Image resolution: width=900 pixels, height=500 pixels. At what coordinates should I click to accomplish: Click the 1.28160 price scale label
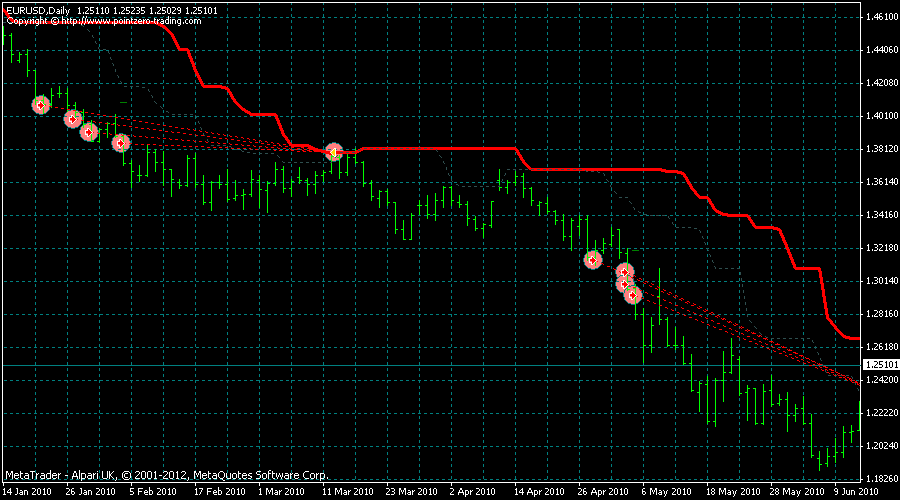(x=882, y=314)
